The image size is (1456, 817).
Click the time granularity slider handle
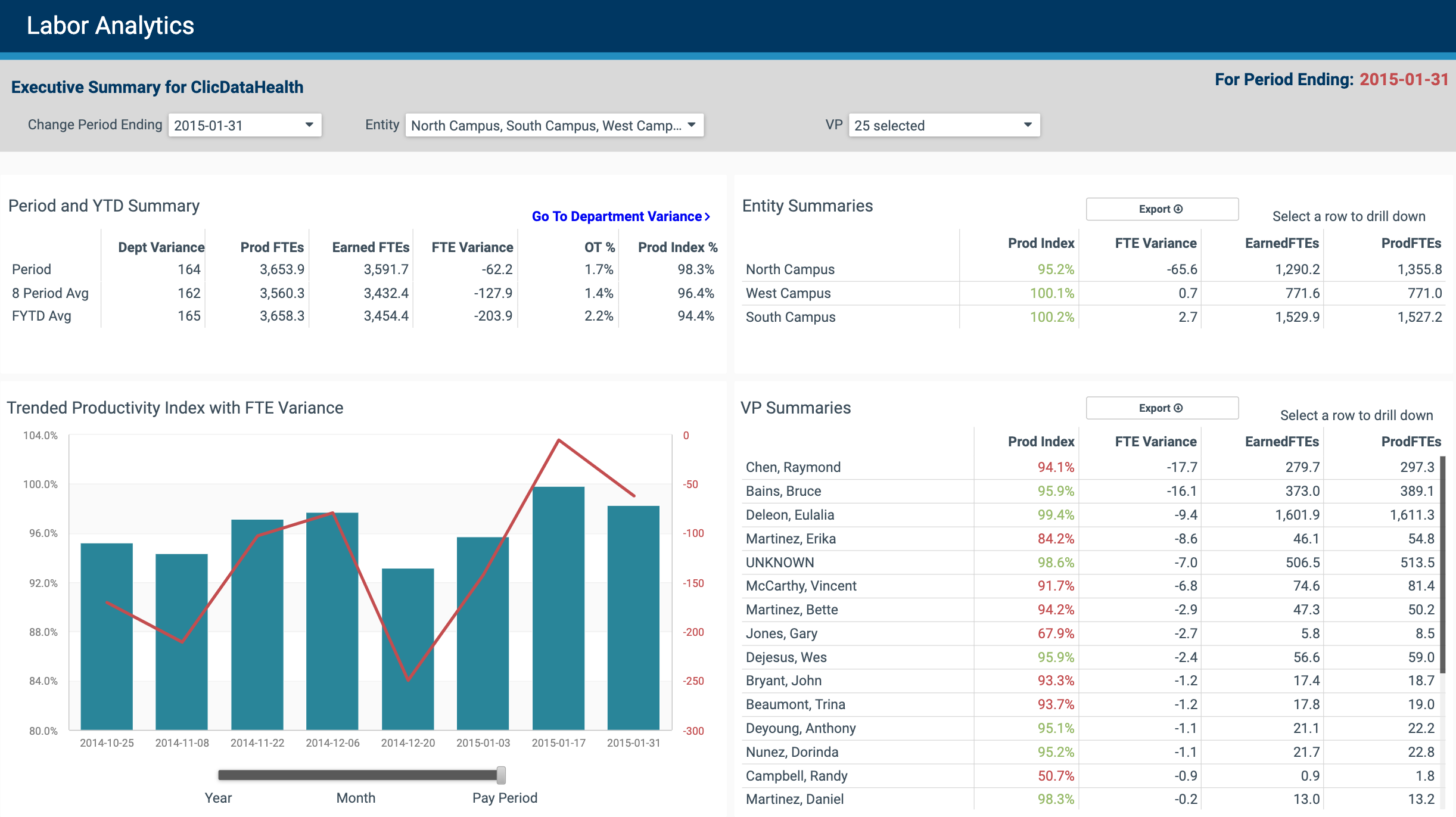pyautogui.click(x=501, y=775)
